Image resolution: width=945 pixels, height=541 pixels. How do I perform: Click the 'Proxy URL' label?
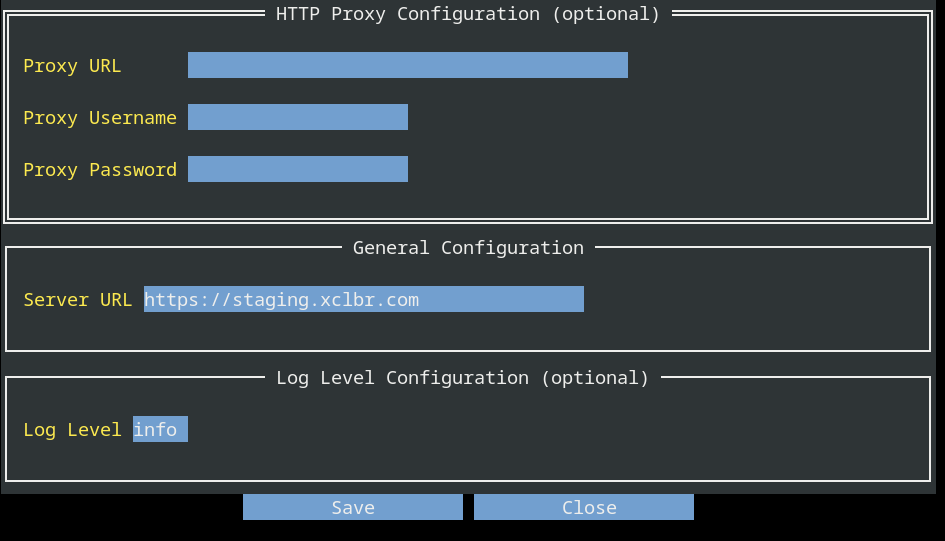tap(72, 66)
